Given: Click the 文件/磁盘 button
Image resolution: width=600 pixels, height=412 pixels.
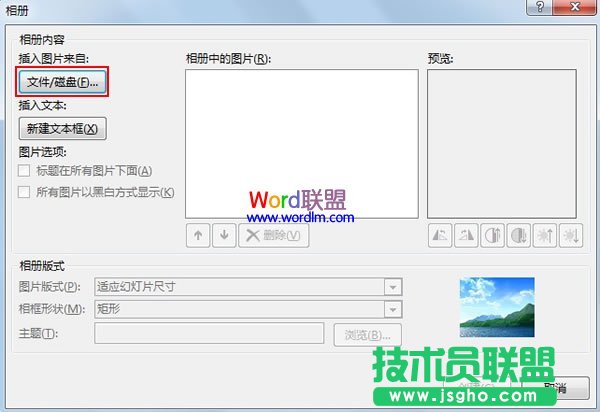Looking at the screenshot, I should (63, 82).
